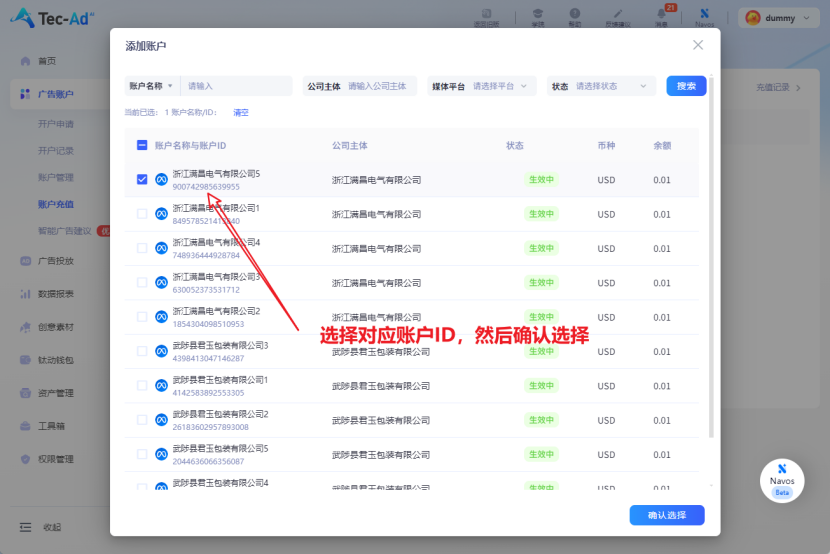Open the notifications bell with 21 badge
The image size is (830, 554).
pos(662,14)
